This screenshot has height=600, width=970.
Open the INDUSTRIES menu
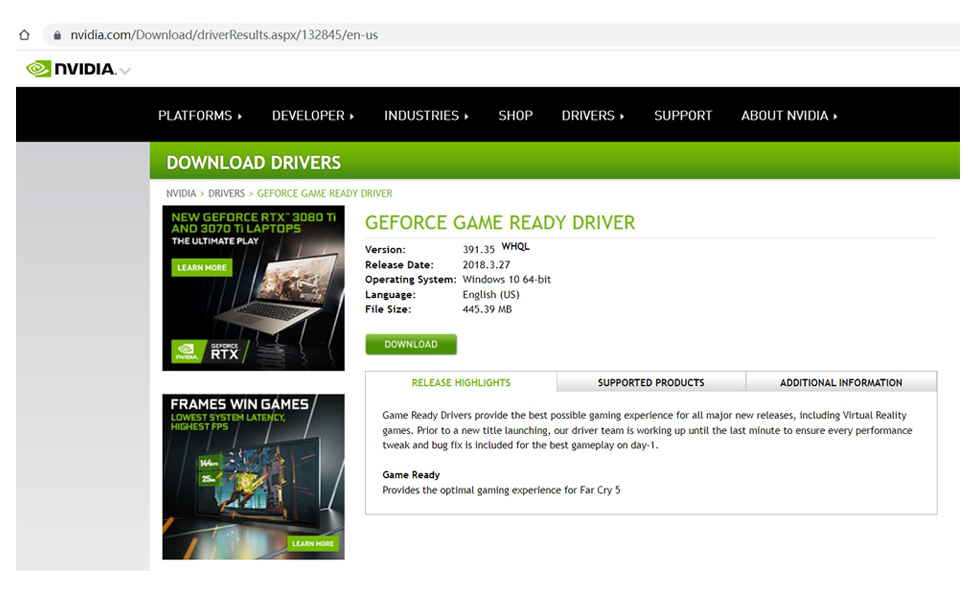[426, 116]
